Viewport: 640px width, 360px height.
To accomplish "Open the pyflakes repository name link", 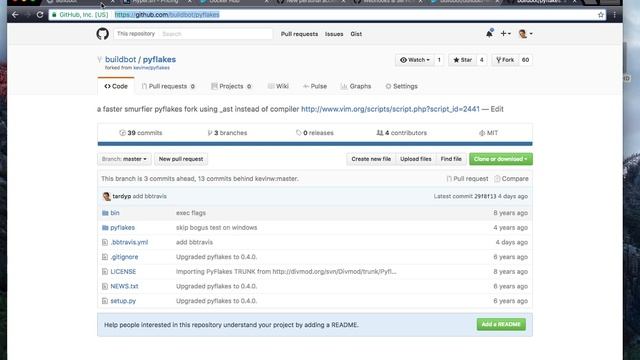I will [x=159, y=60].
